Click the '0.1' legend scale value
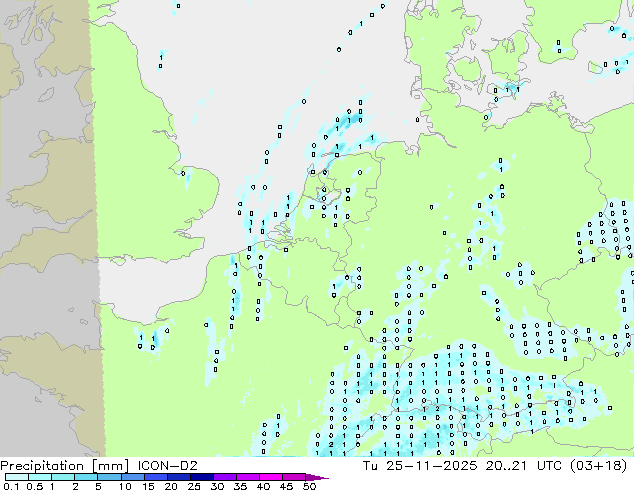 pos(11,486)
